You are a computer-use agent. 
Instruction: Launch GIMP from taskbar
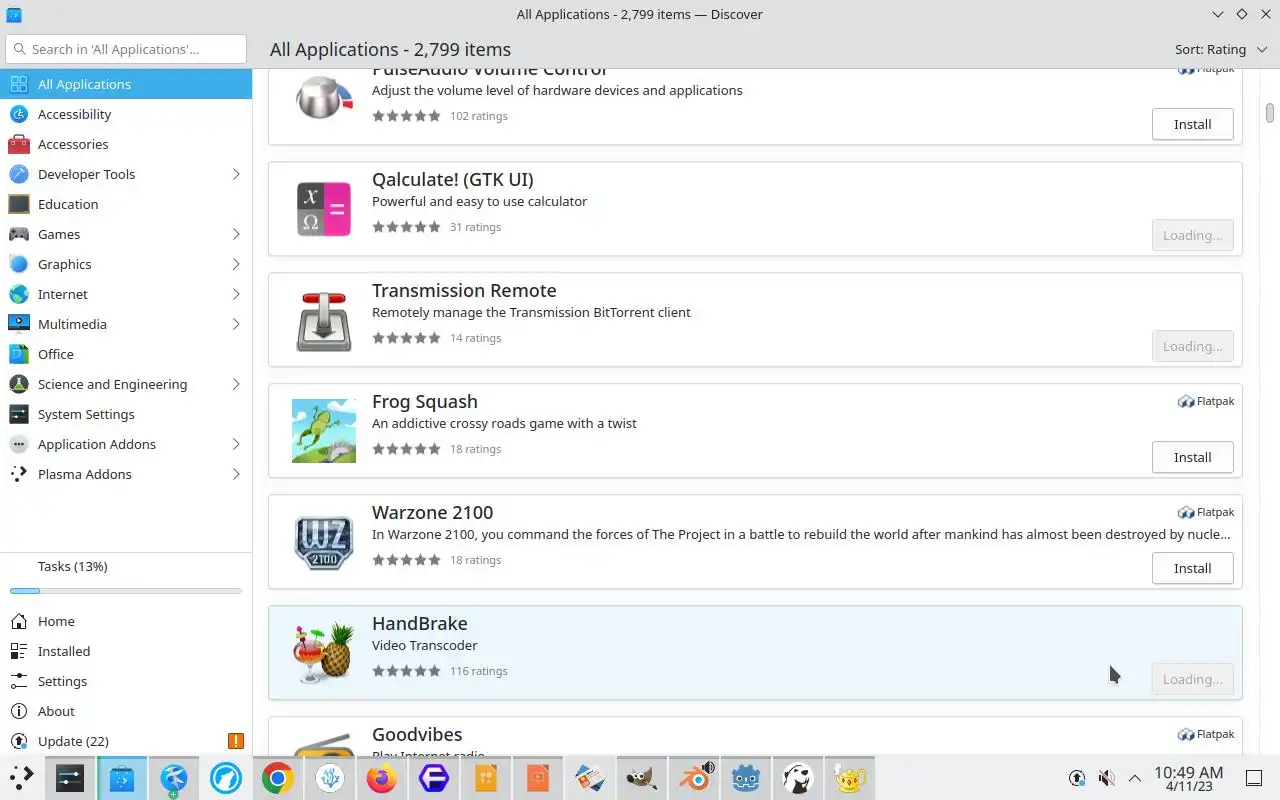(x=642, y=778)
